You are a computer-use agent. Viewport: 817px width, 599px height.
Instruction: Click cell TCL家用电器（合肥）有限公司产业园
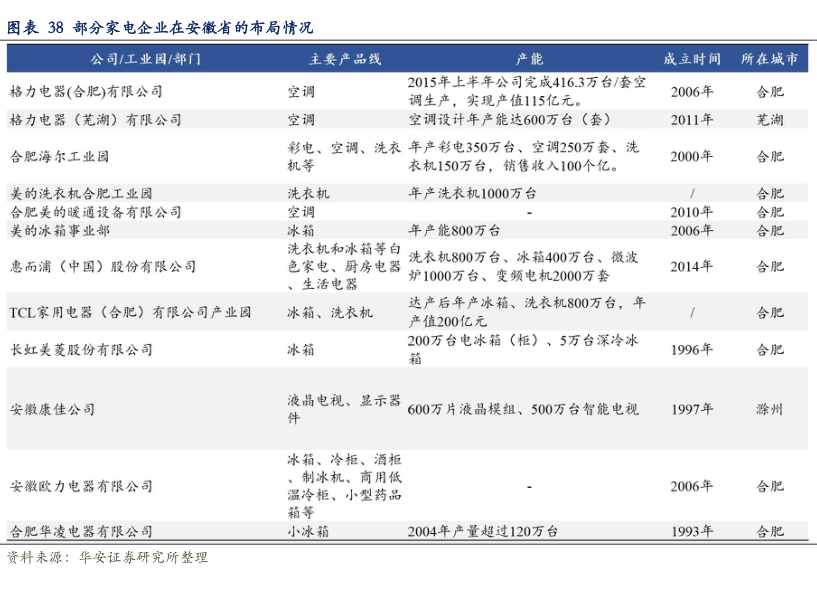click(130, 313)
